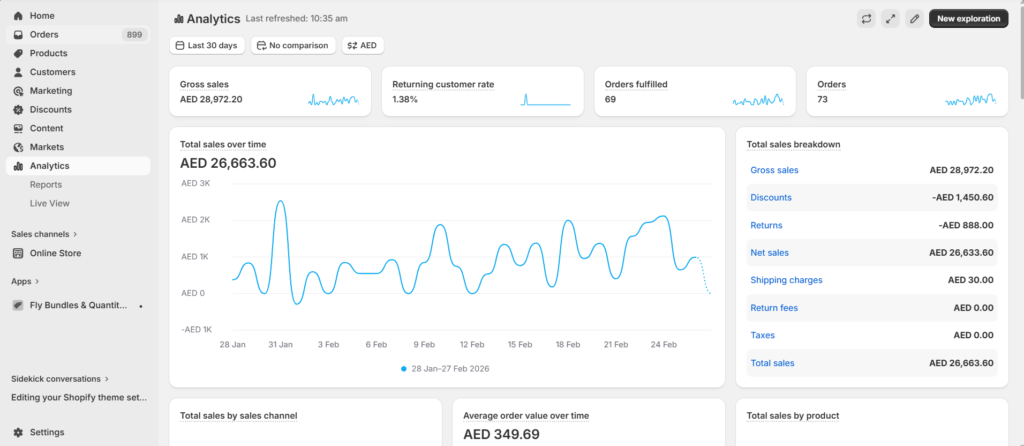The image size is (1024, 446).
Task: Open Live View in the sidebar
Action: (50, 203)
